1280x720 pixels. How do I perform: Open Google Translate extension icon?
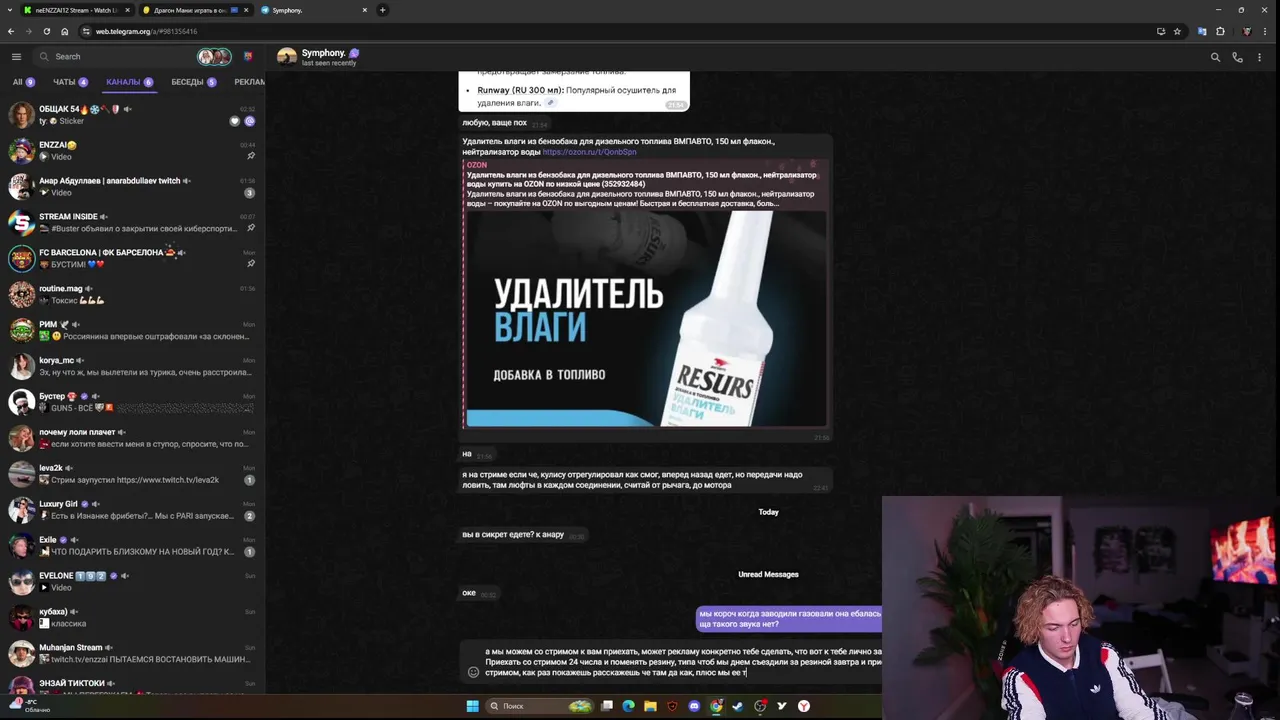[1202, 31]
